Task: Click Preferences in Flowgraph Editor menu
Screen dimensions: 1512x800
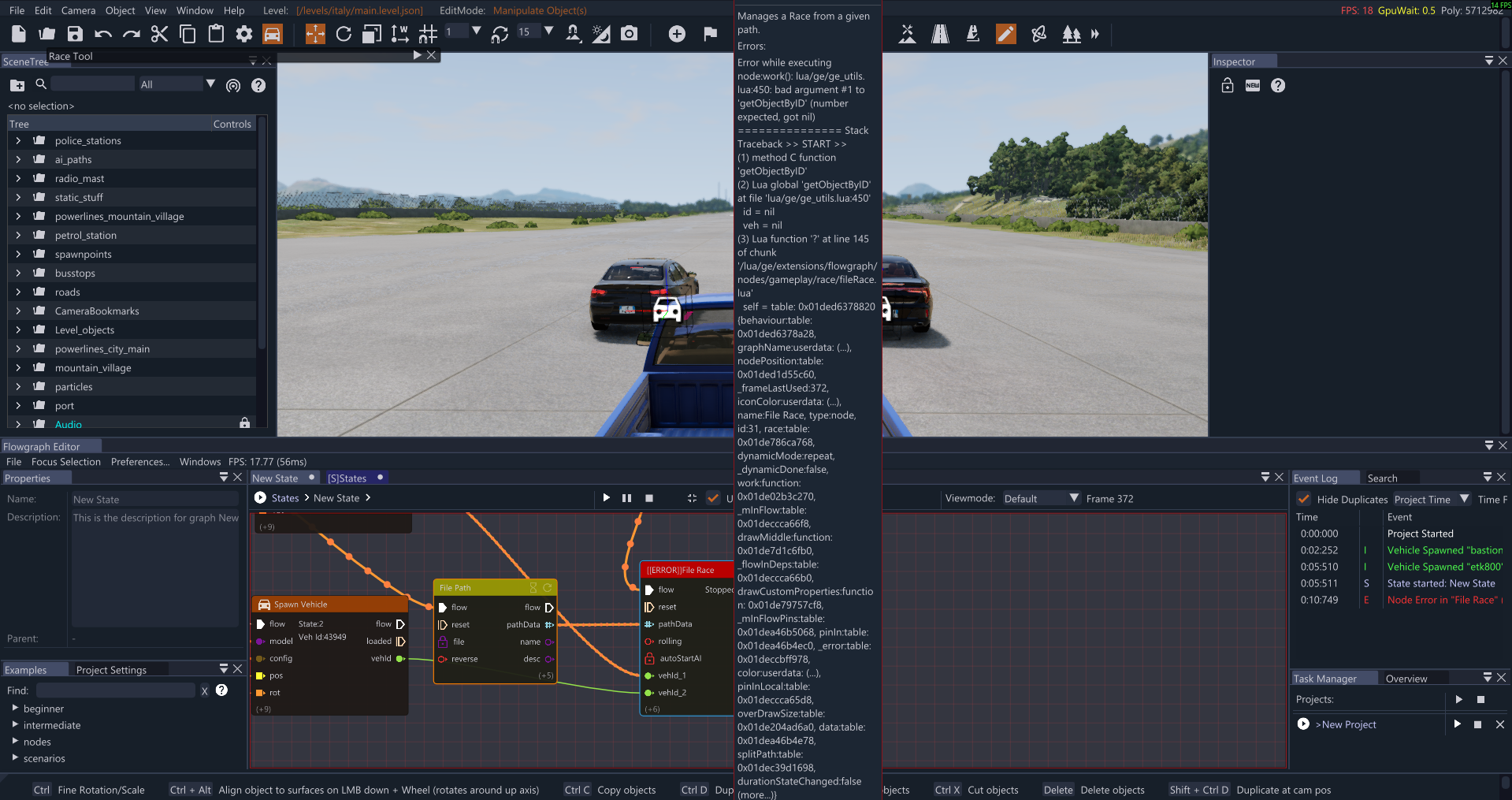Action: point(139,462)
